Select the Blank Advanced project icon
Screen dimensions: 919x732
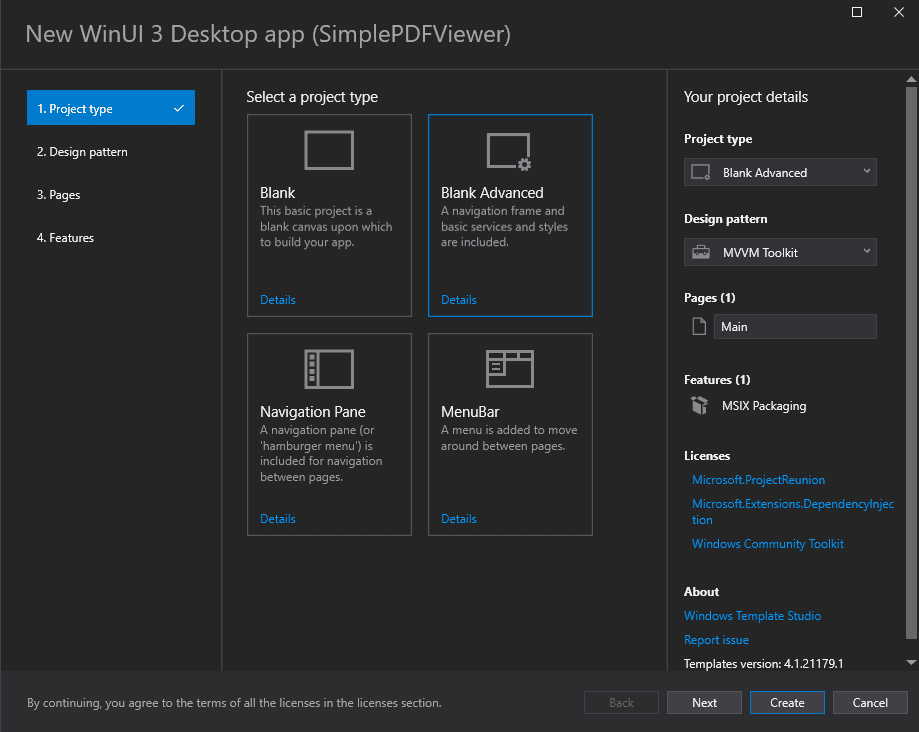pyautogui.click(x=510, y=150)
